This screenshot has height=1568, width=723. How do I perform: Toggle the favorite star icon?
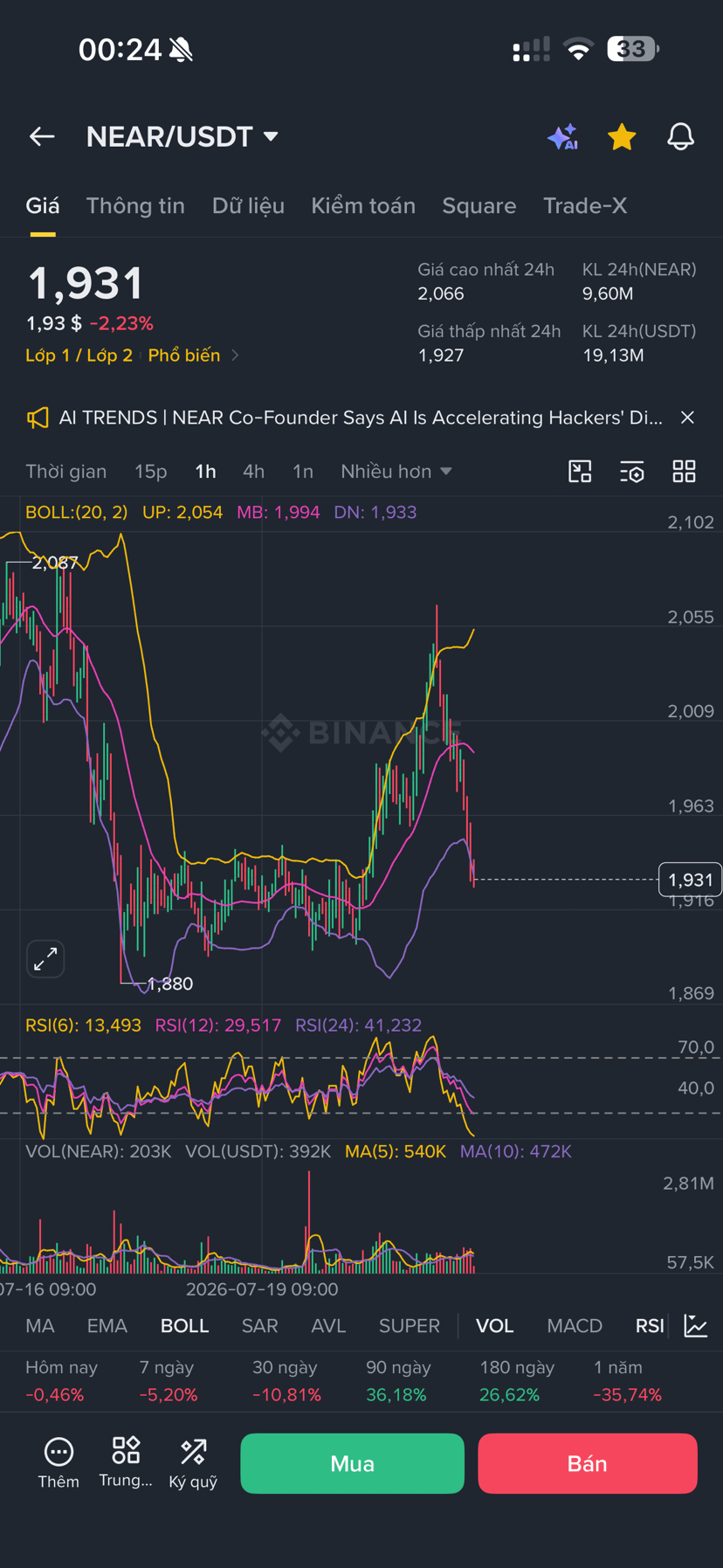pos(622,136)
